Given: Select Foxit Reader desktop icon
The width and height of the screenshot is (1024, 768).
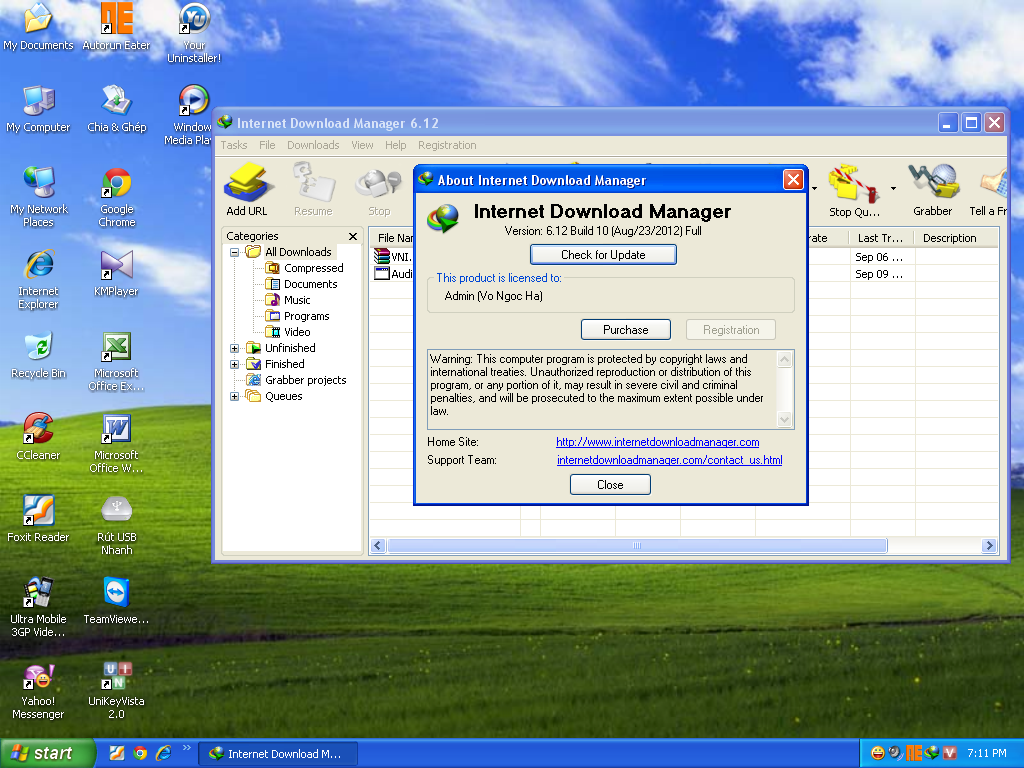Looking at the screenshot, I should pyautogui.click(x=38, y=519).
